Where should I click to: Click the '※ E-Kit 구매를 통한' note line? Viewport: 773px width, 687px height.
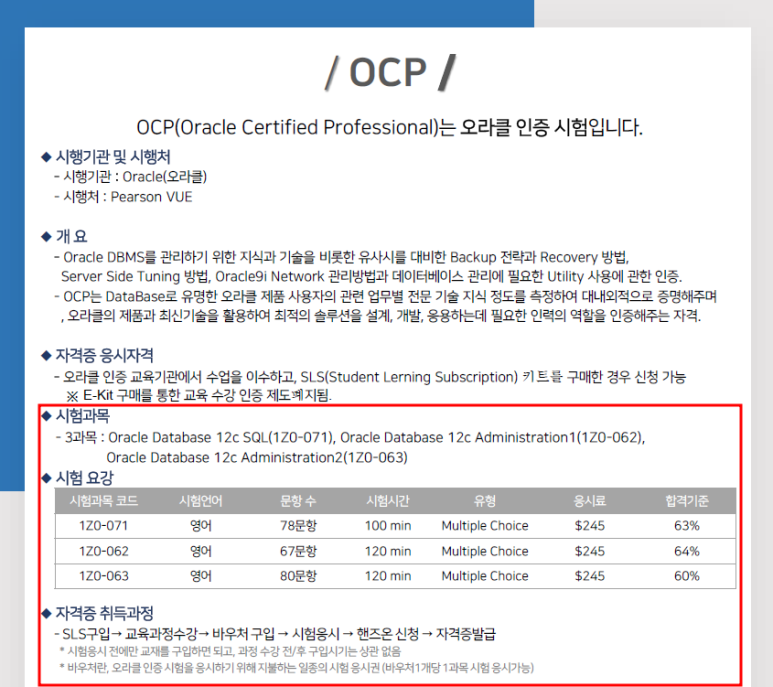(x=199, y=396)
